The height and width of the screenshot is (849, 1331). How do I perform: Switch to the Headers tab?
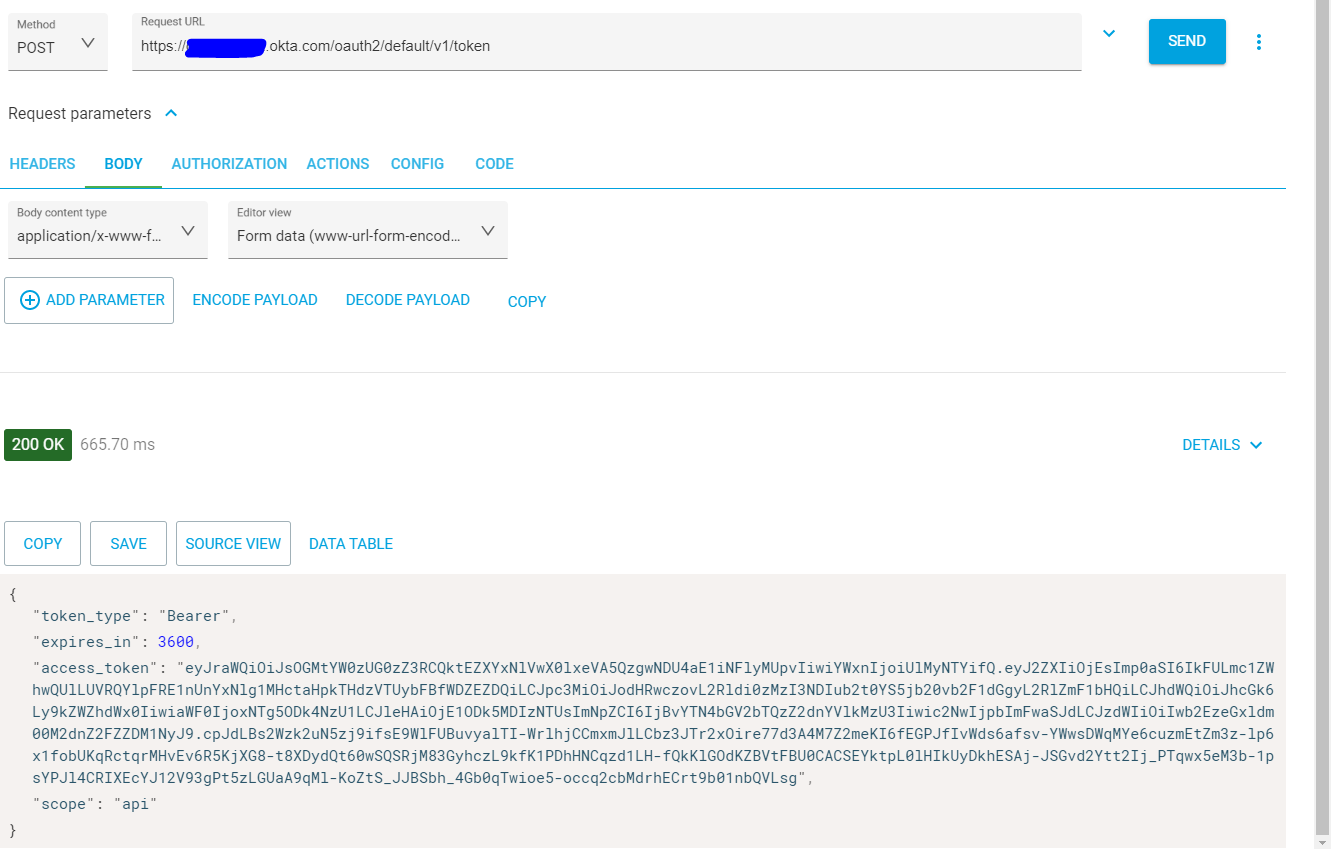(x=42, y=164)
